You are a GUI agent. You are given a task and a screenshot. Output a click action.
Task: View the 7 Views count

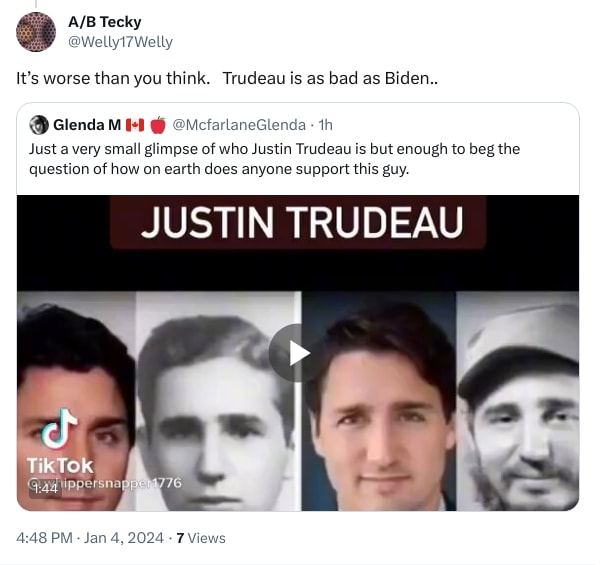coord(201,538)
